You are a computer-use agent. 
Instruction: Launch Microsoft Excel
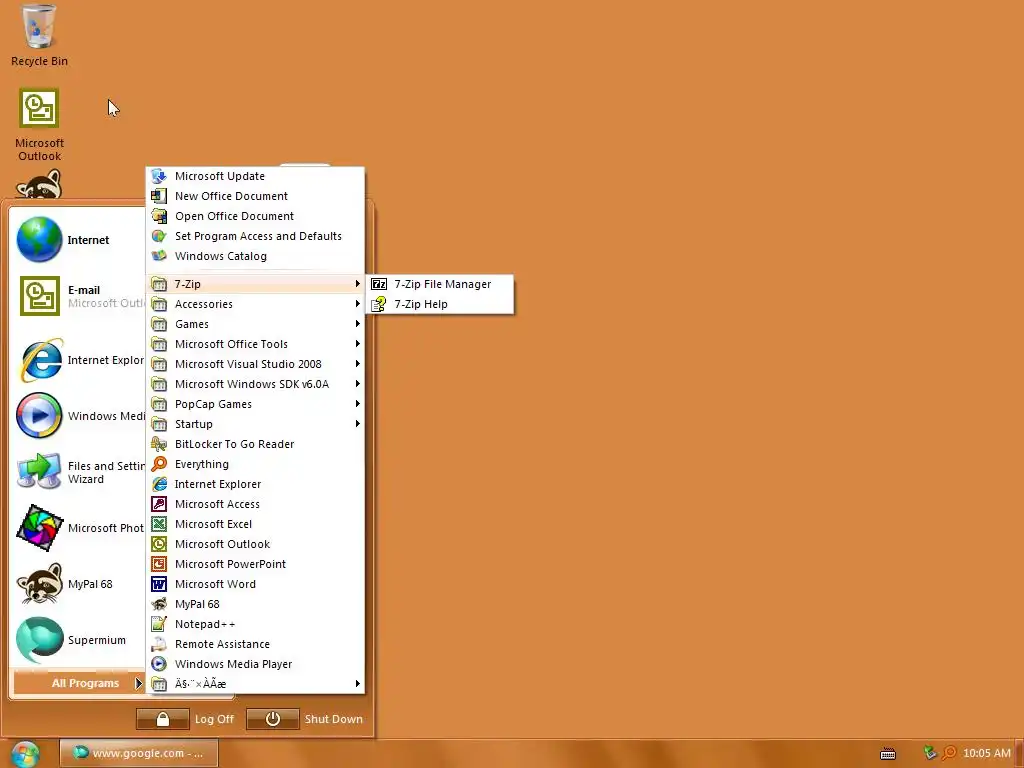tap(255, 524)
